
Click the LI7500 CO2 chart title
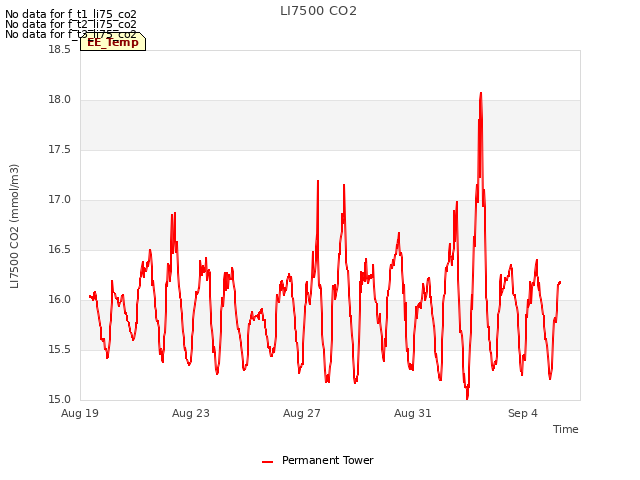318,11
